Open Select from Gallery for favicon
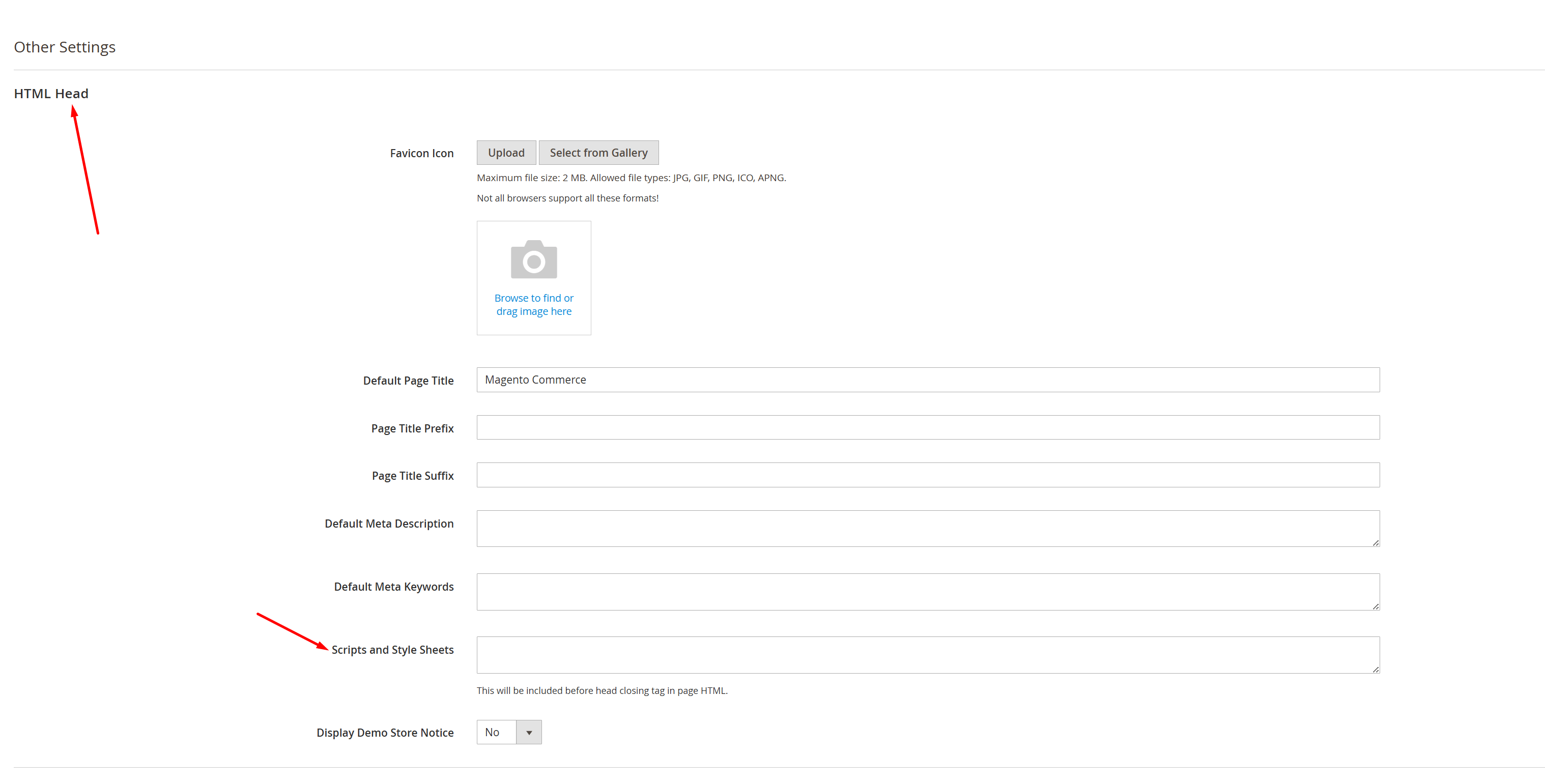Viewport: 1545px width, 784px height. [x=598, y=153]
